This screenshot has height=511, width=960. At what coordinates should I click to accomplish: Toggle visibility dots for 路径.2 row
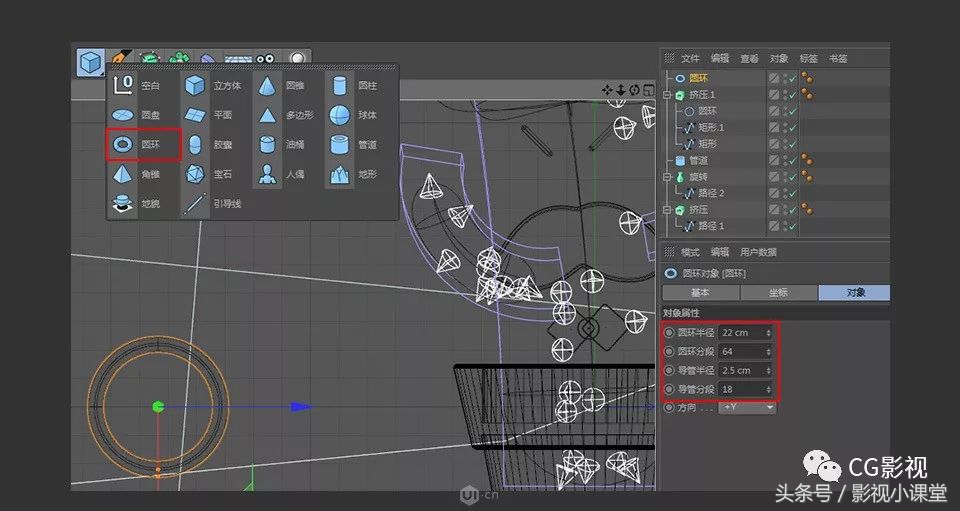pyautogui.click(x=784, y=193)
